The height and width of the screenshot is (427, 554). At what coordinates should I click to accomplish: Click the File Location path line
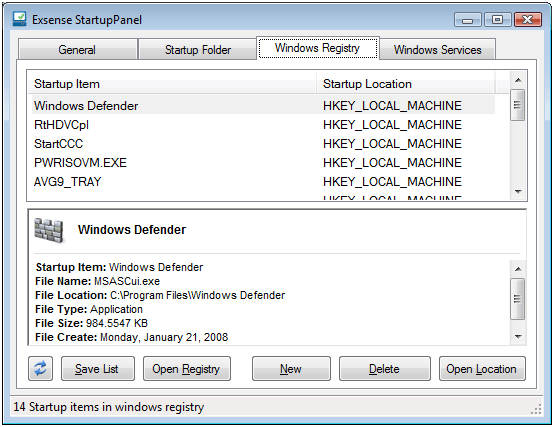(x=160, y=295)
